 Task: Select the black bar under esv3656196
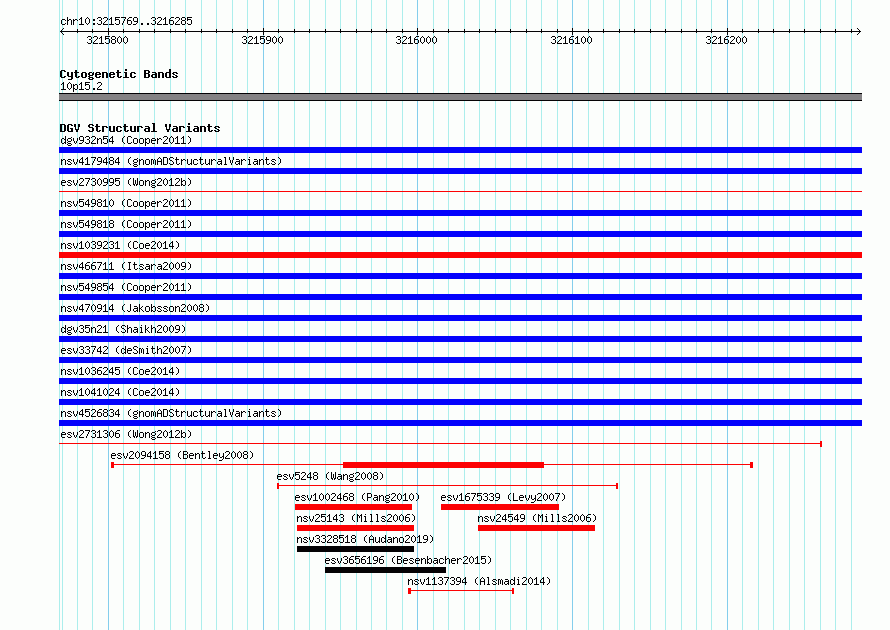[385, 570]
